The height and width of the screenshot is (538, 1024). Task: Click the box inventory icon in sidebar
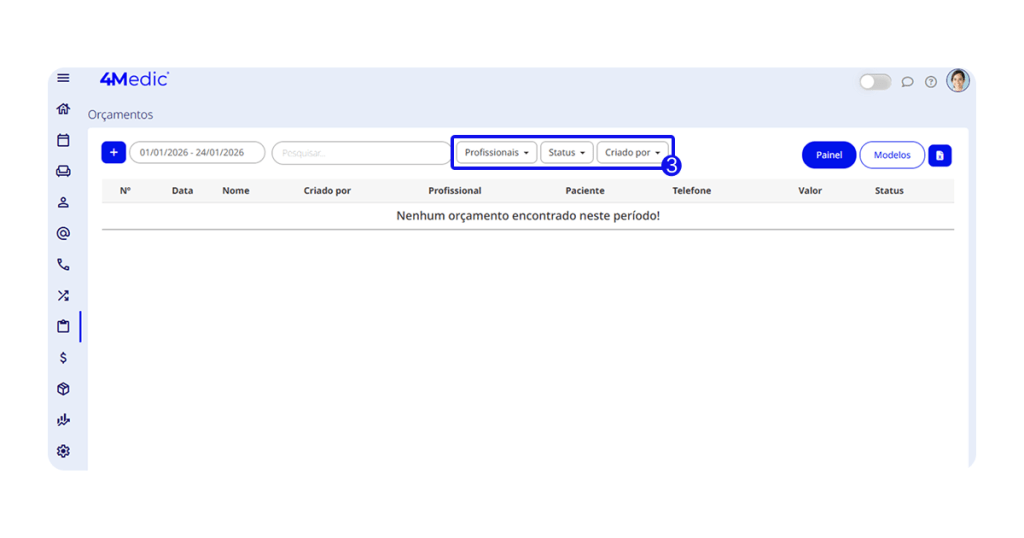63,389
